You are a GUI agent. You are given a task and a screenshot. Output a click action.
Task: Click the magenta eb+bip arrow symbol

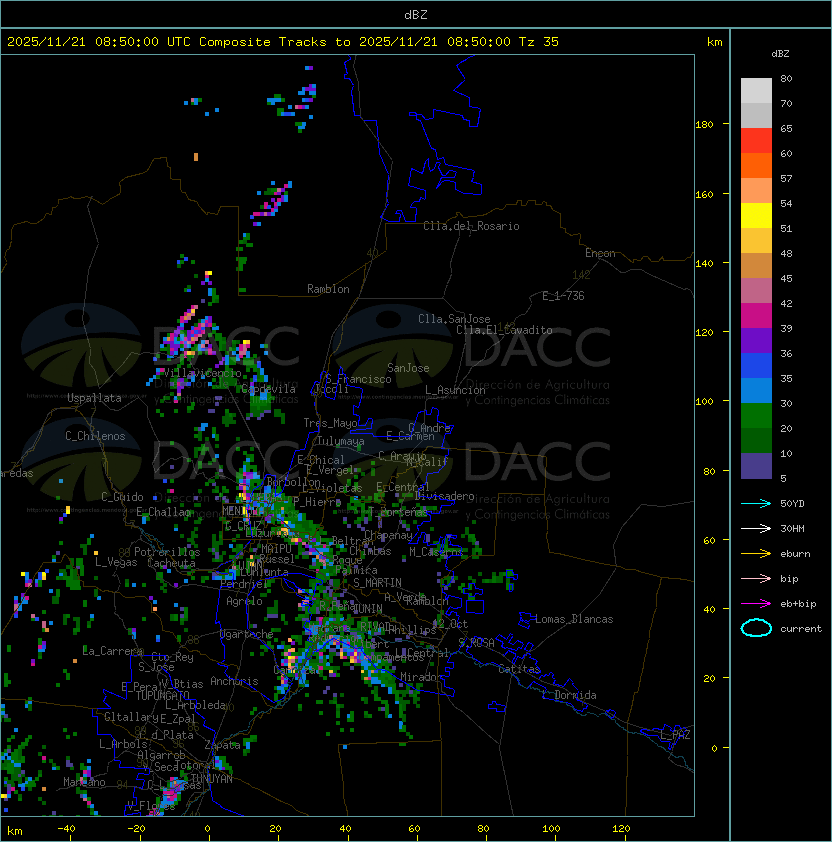(x=756, y=604)
